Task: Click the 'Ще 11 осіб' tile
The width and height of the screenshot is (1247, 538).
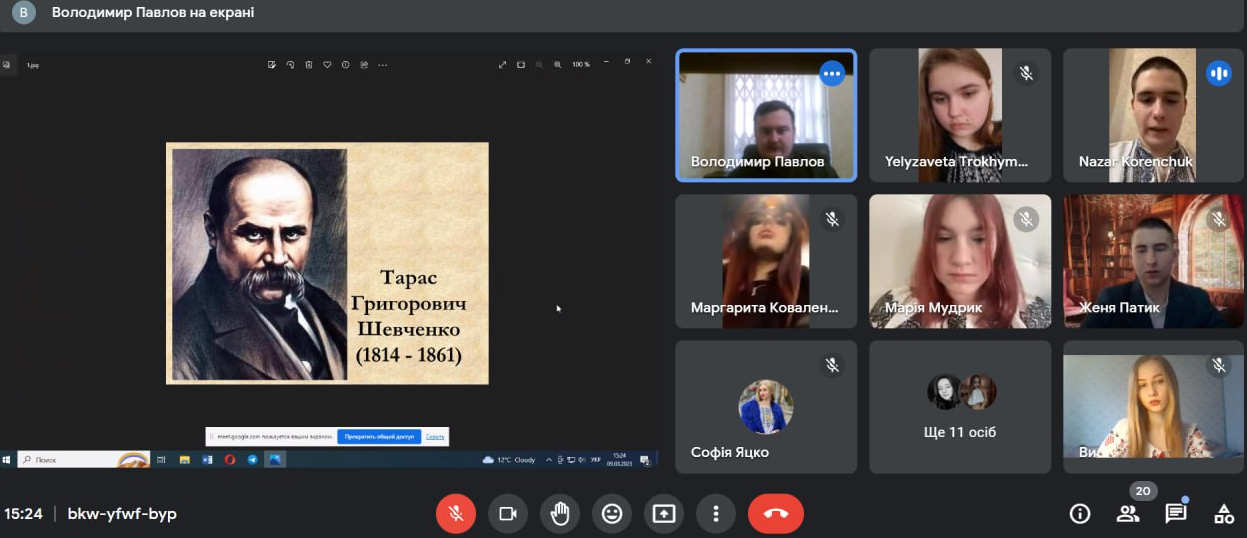Action: point(960,407)
